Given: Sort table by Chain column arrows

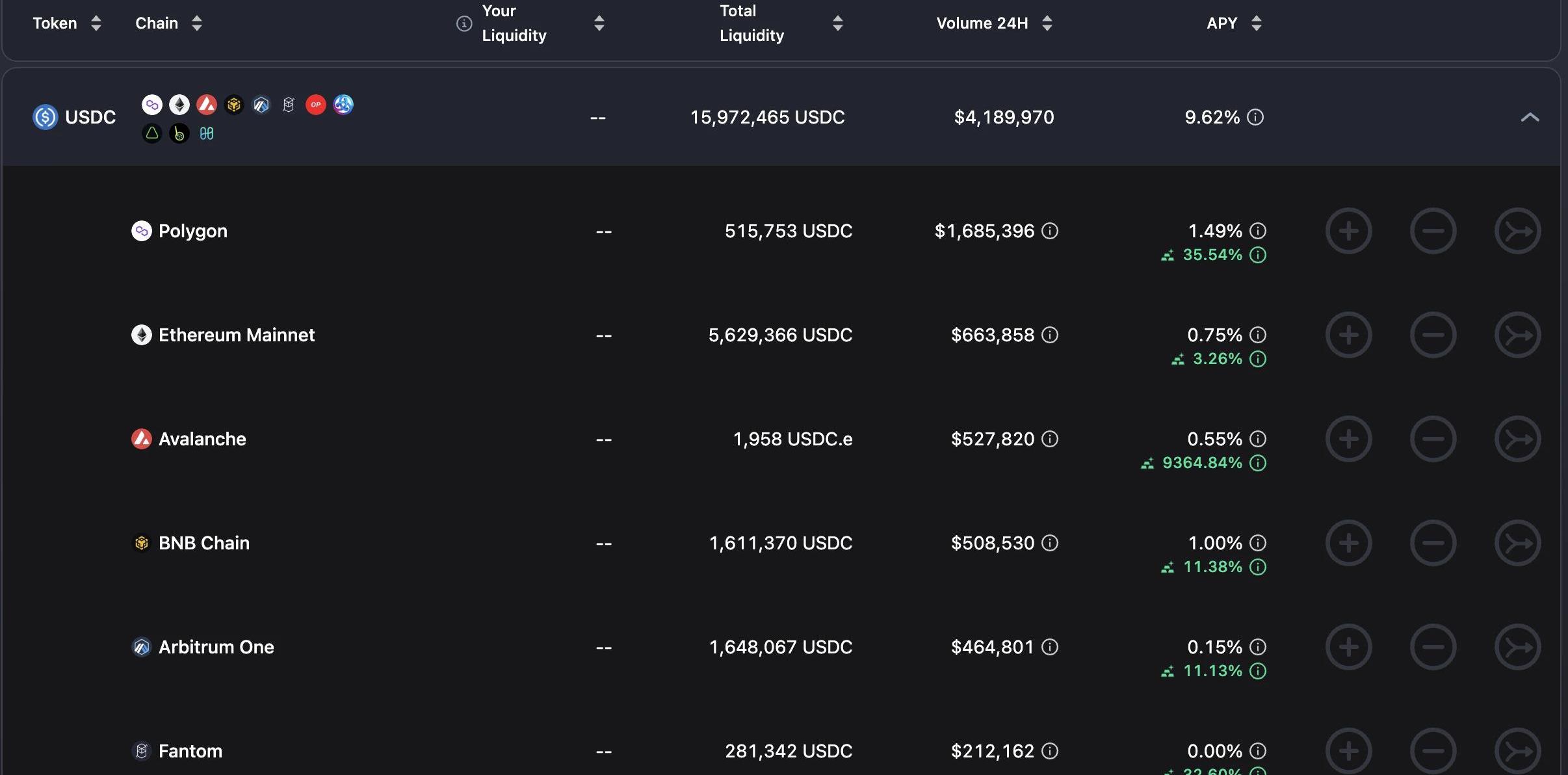Looking at the screenshot, I should click(197, 23).
